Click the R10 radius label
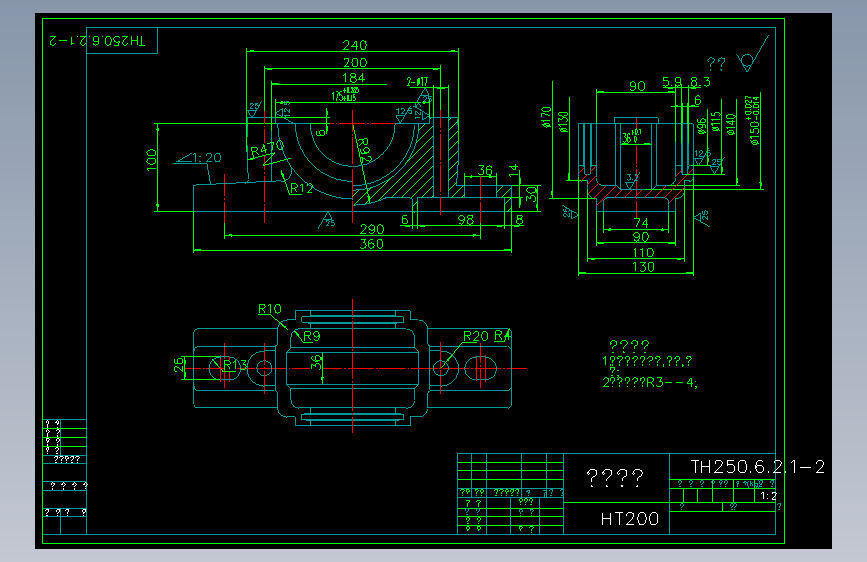Screen dimensions: 867x562 pos(270,309)
